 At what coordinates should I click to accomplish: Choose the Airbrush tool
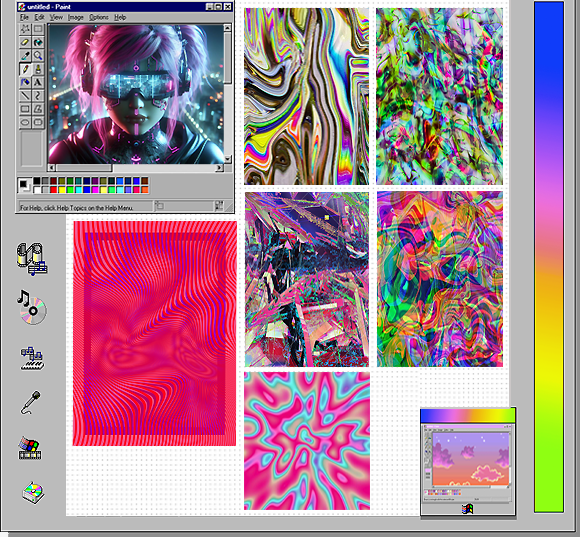[25, 82]
